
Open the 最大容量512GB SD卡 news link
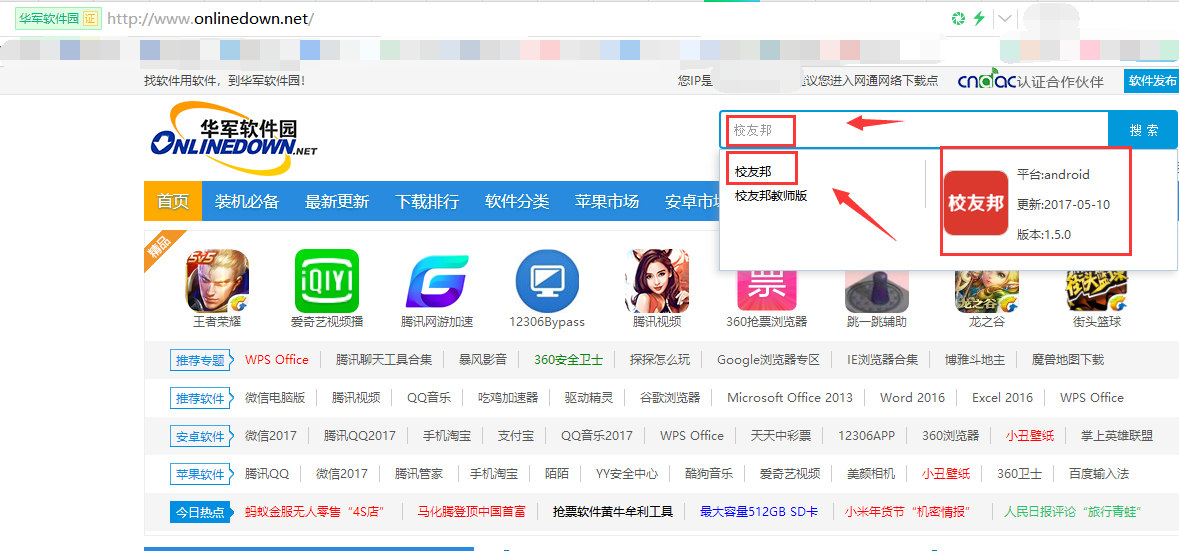pyautogui.click(x=759, y=512)
